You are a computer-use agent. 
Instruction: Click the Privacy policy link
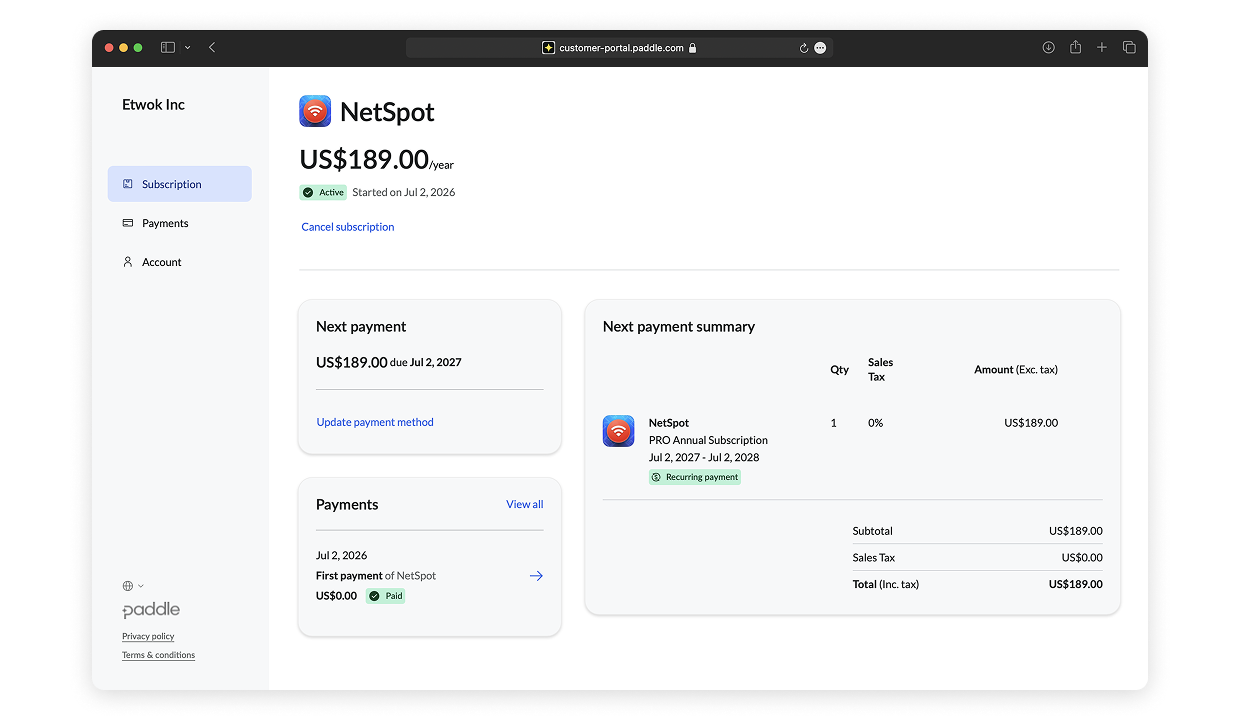click(x=148, y=636)
